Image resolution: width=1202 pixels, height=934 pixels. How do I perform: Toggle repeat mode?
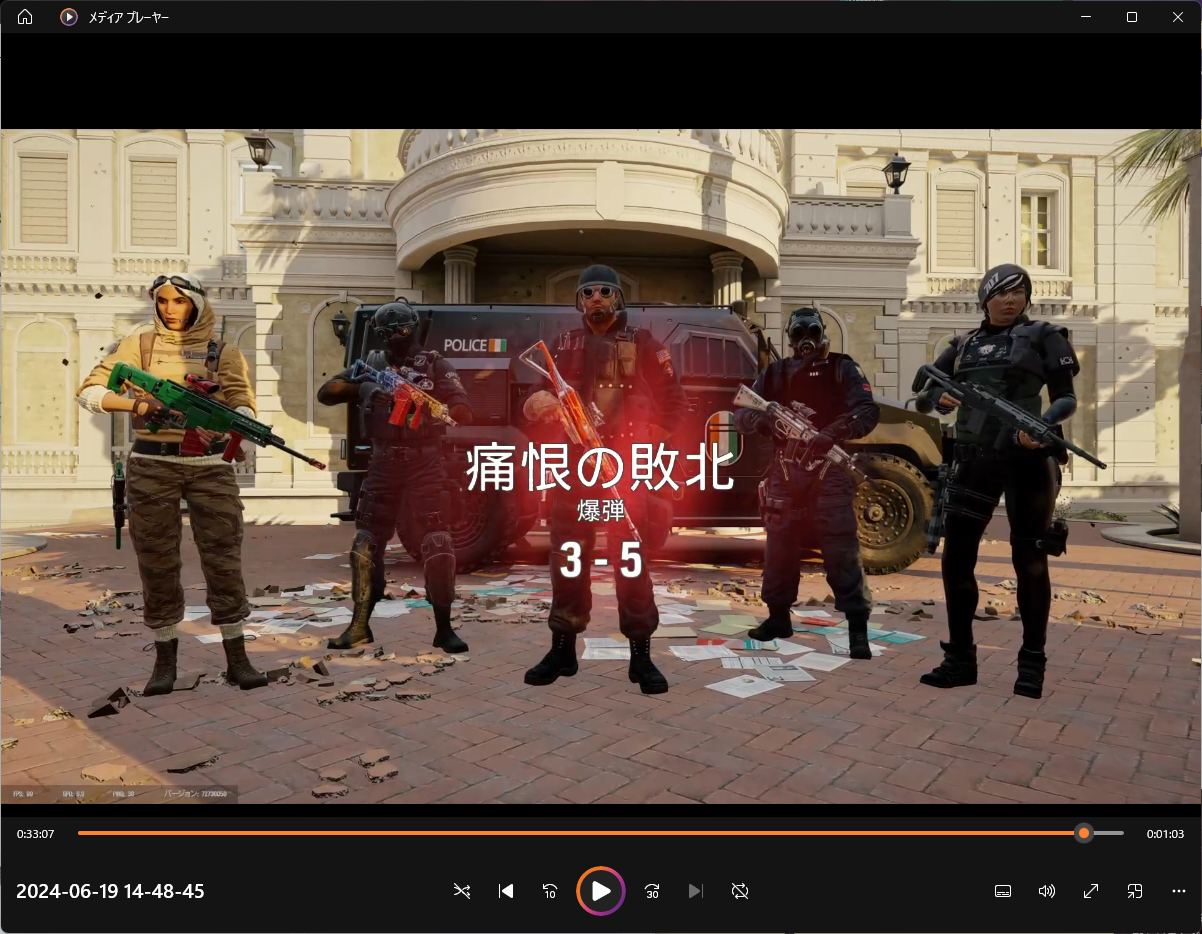(740, 891)
